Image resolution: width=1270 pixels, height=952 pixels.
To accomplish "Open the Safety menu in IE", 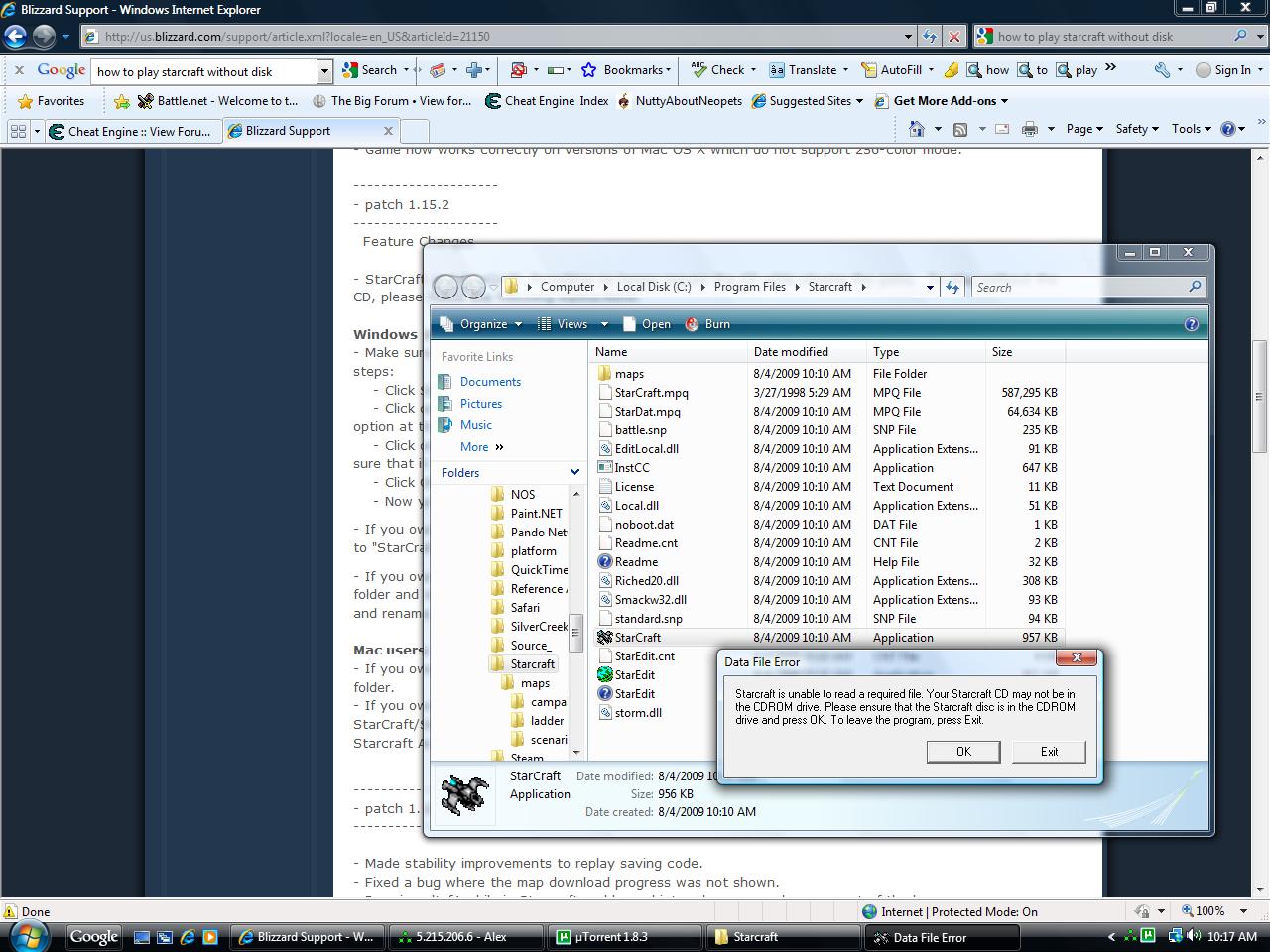I will [x=1137, y=129].
